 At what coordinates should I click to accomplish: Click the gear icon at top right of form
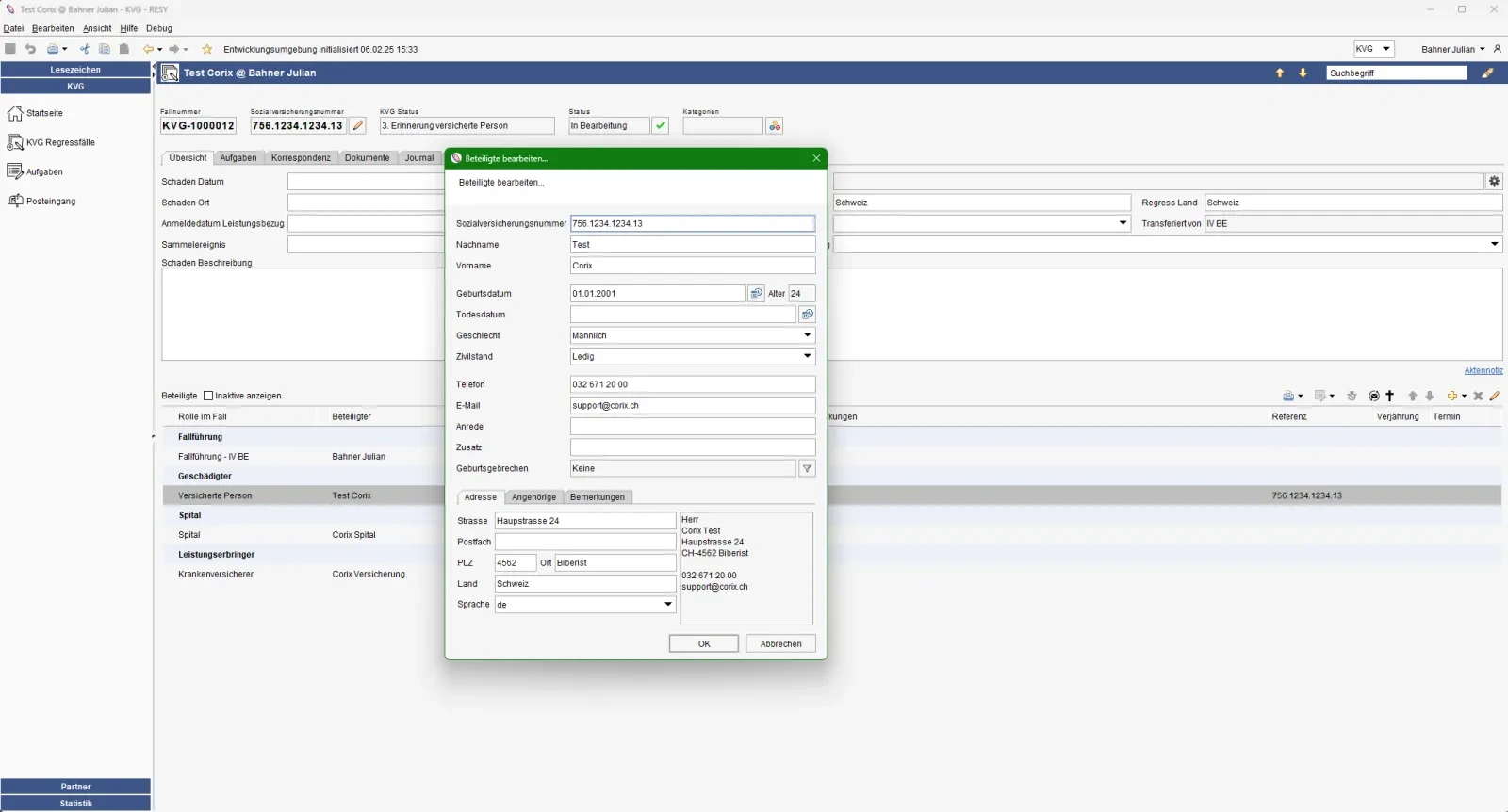[x=1494, y=182]
